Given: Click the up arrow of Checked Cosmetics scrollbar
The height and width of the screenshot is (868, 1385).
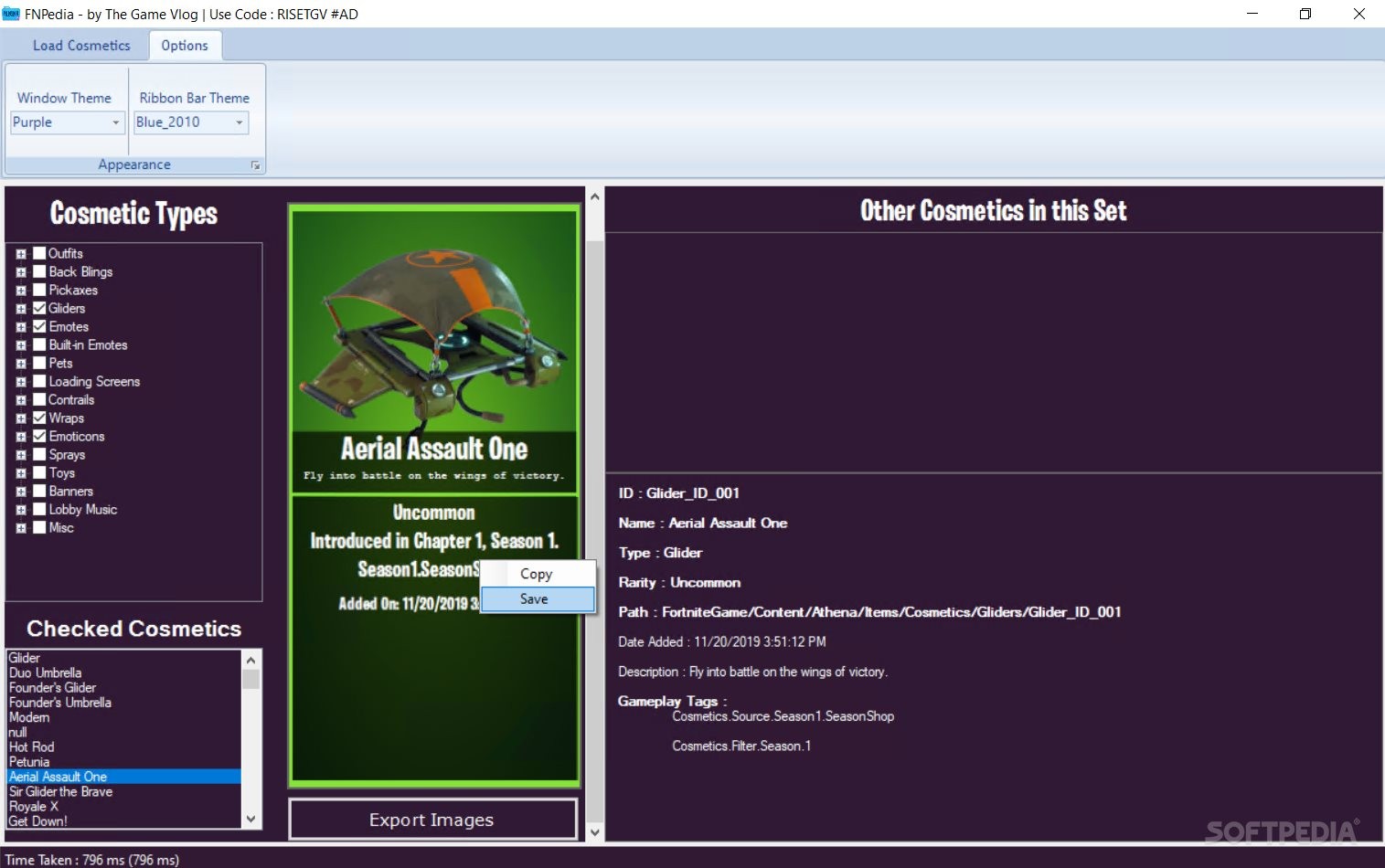Looking at the screenshot, I should (250, 659).
